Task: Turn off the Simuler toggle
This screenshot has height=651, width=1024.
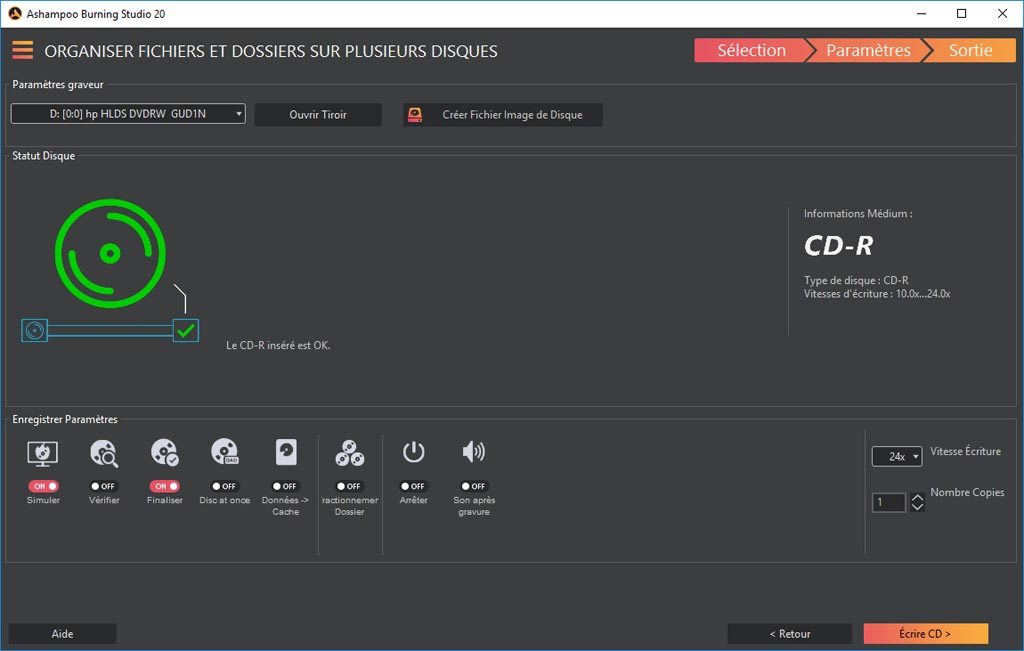Action: 43,486
